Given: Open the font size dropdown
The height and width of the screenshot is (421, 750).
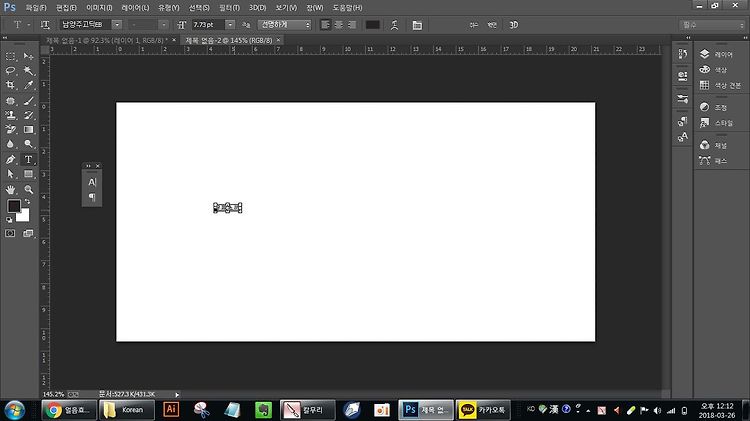Looking at the screenshot, I should pos(230,25).
